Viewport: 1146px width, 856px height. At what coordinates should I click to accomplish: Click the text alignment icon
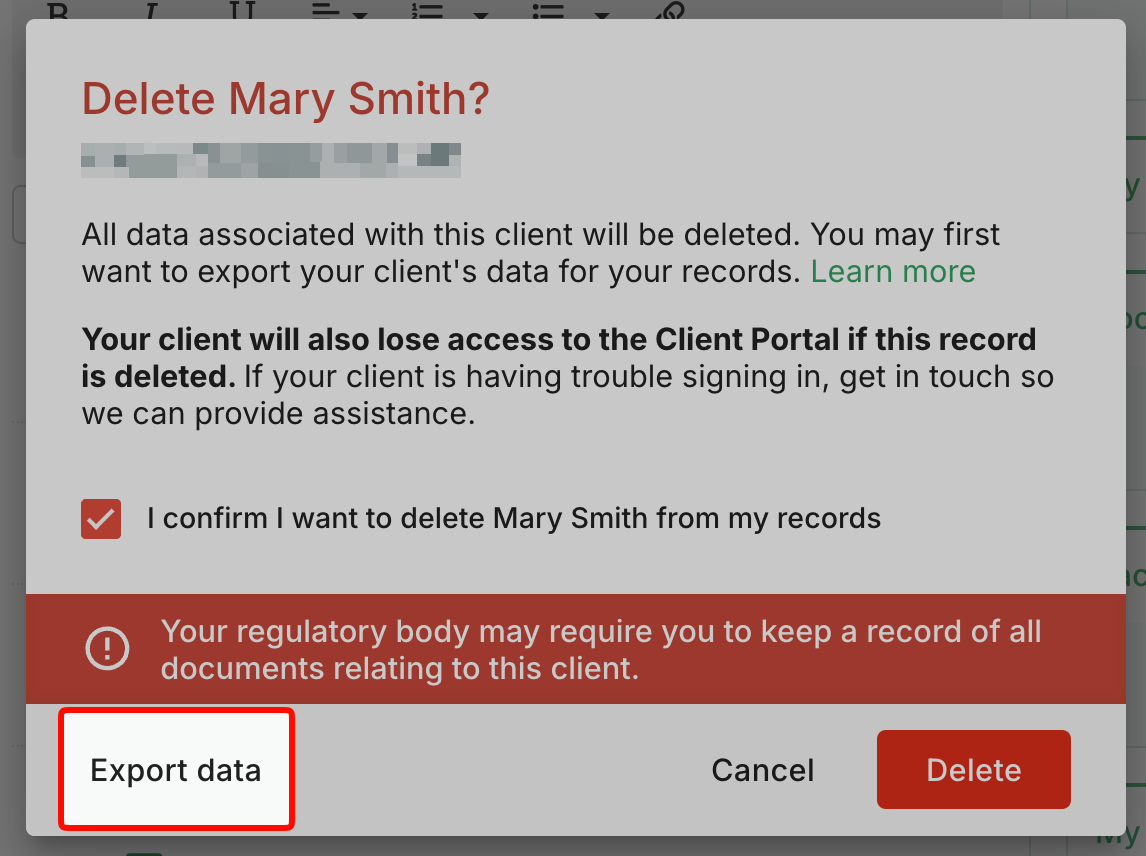point(326,10)
